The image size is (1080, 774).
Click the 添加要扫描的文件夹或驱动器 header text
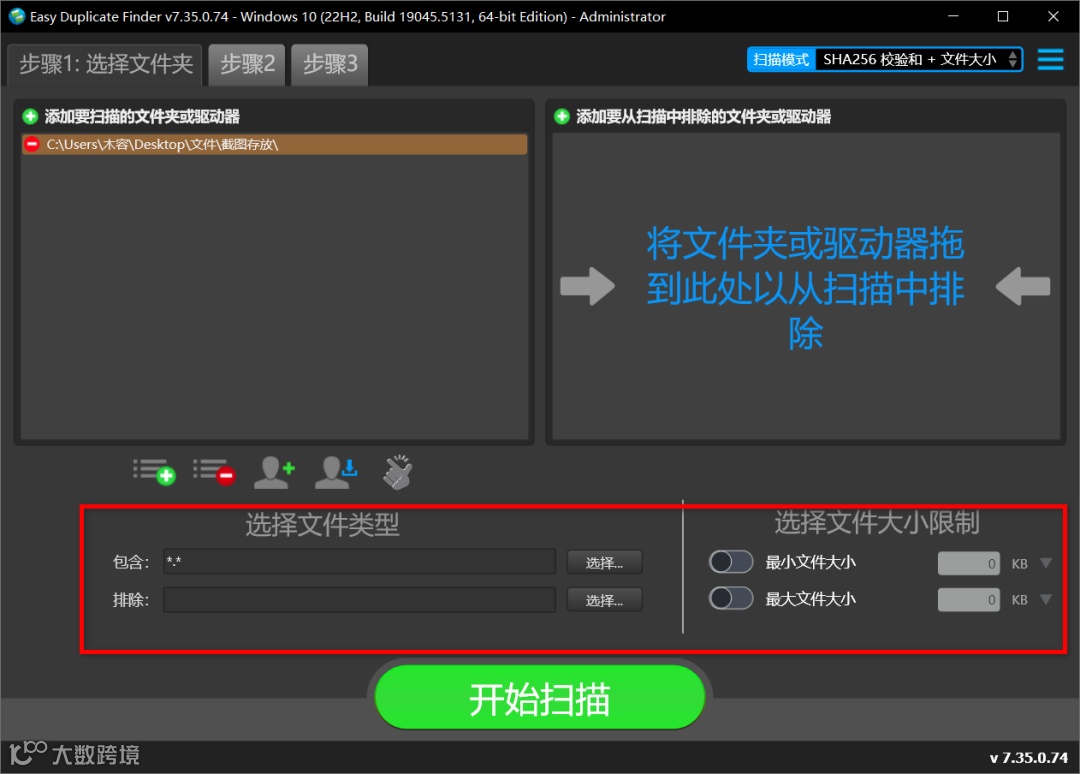pyautogui.click(x=142, y=116)
